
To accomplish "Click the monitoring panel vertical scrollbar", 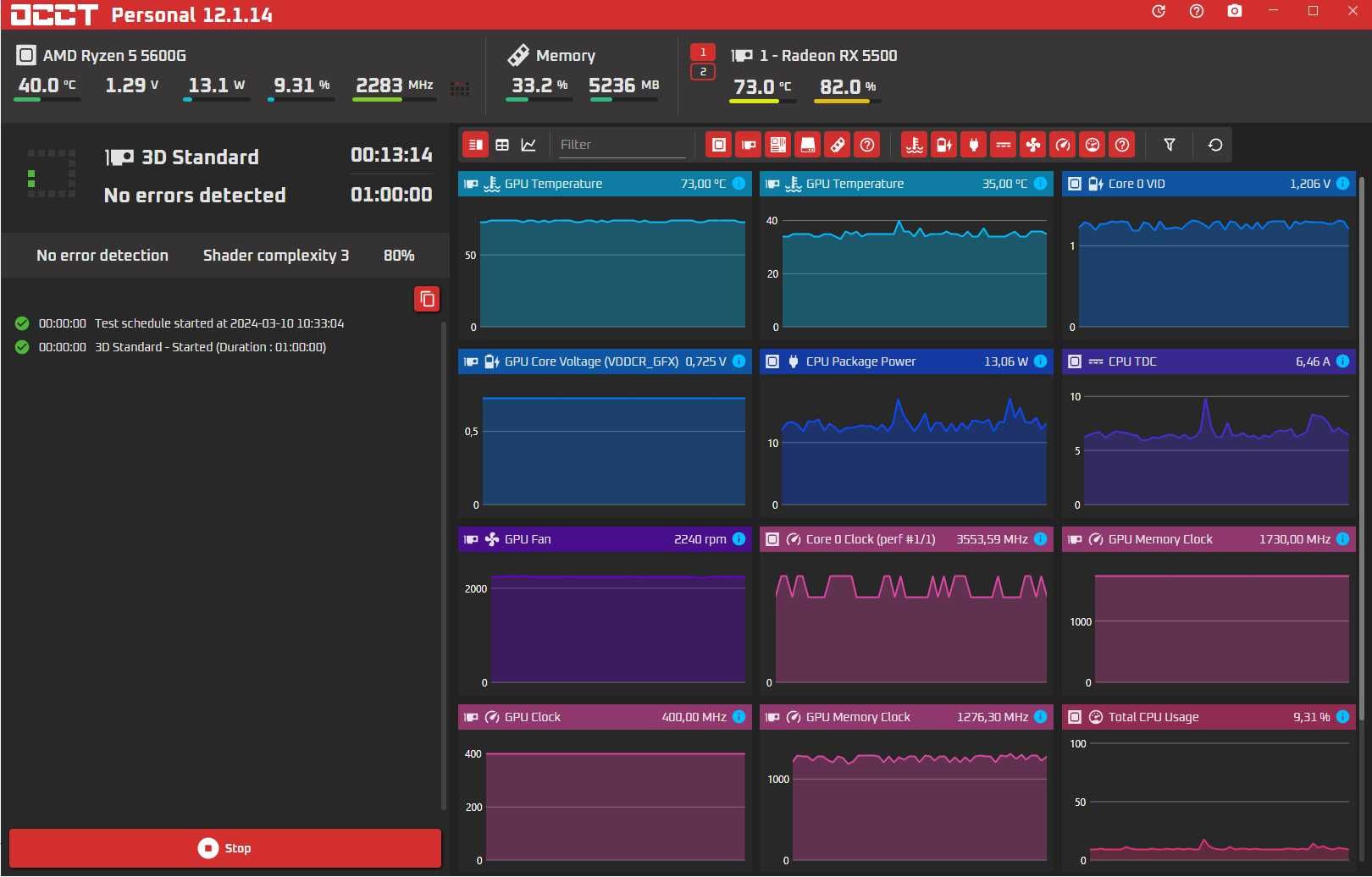I will point(1362,449).
